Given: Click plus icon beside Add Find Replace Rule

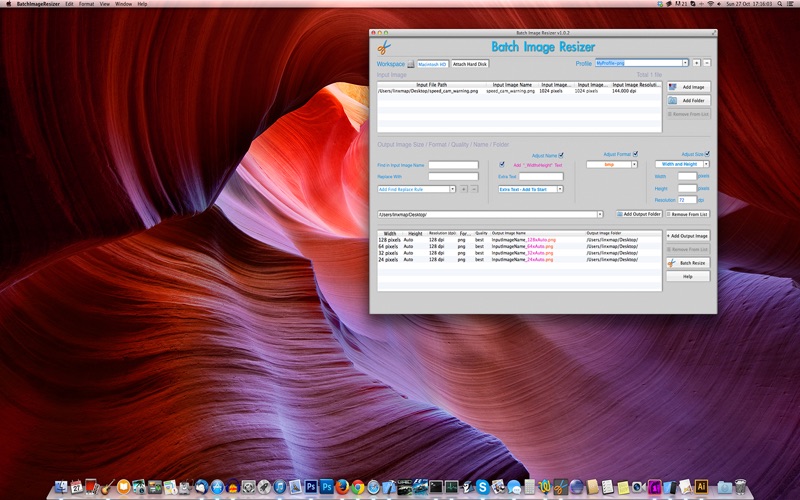Looking at the screenshot, I should (x=463, y=188).
